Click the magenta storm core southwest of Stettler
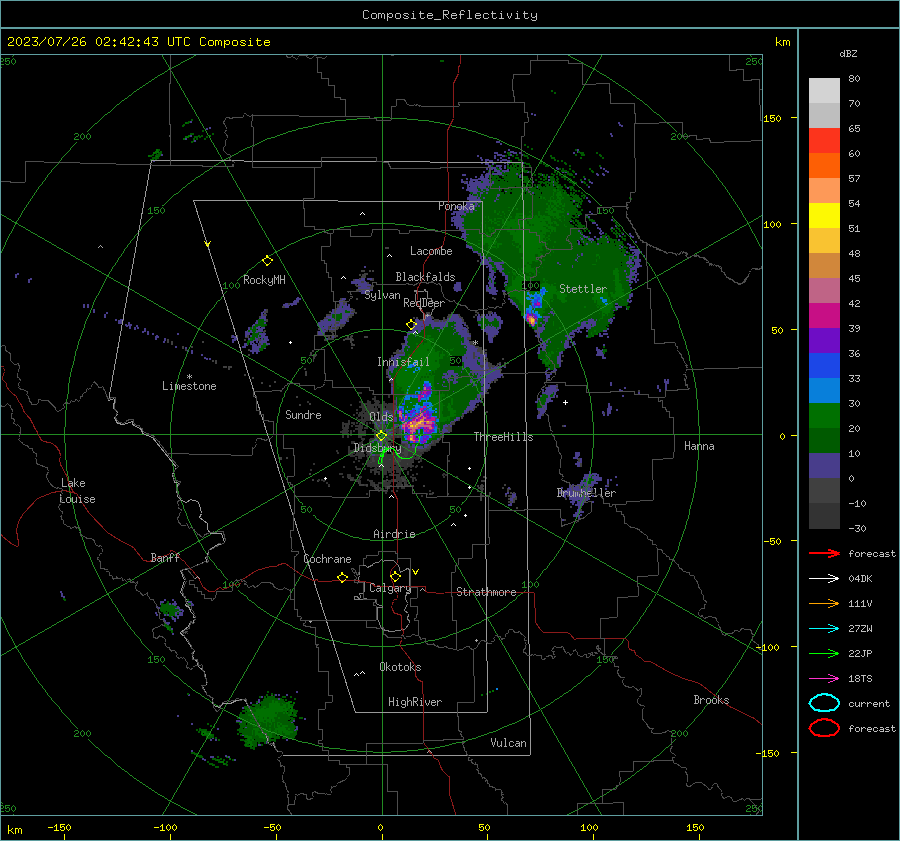The width and height of the screenshot is (900, 841). [532, 319]
